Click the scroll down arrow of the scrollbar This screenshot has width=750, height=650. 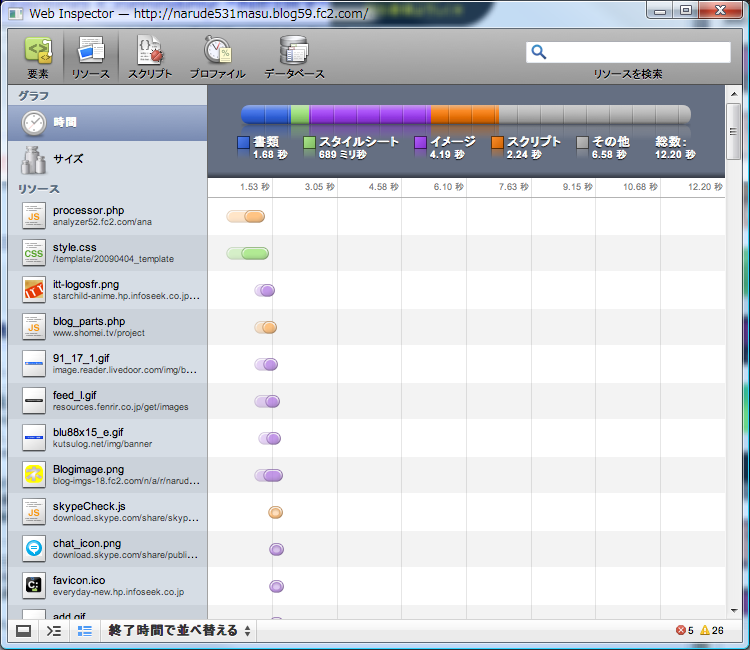(x=734, y=611)
